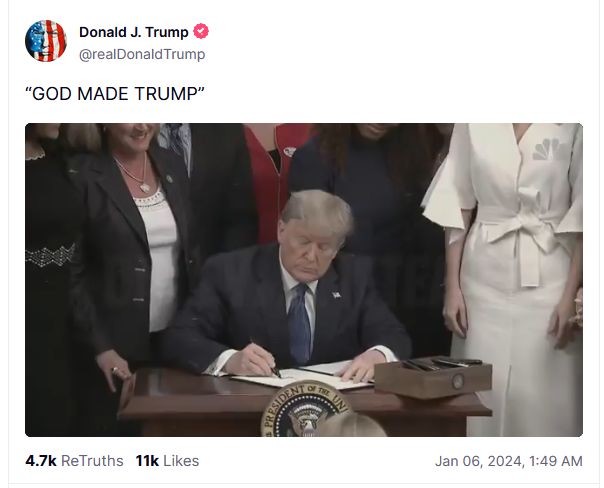
Task: Click the pen in the signing hand
Action: tap(267, 359)
